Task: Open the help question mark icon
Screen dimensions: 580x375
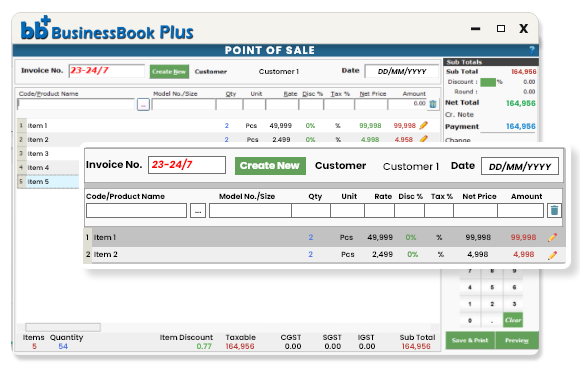Action: point(532,50)
